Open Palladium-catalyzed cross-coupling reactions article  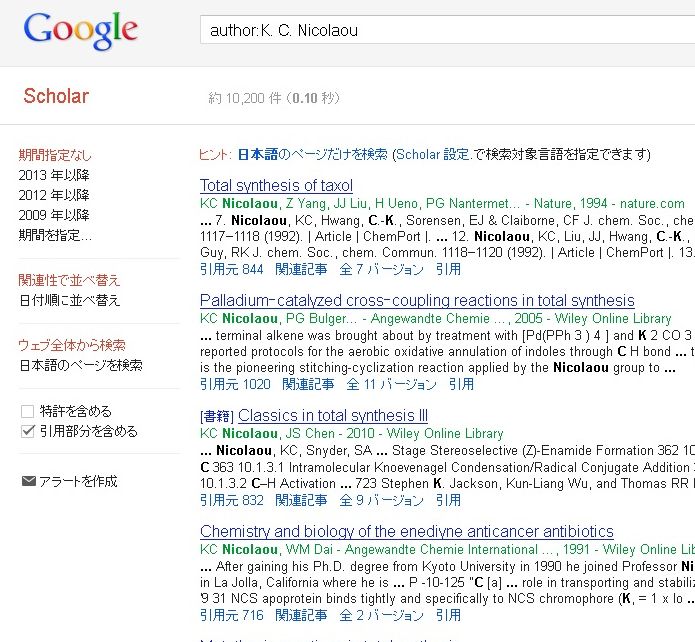pos(417,300)
